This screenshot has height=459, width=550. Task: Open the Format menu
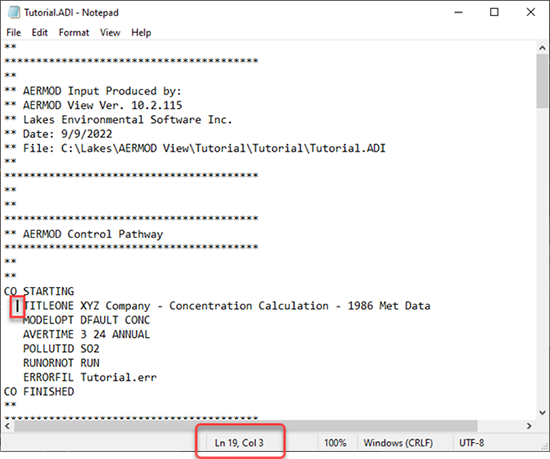74,33
